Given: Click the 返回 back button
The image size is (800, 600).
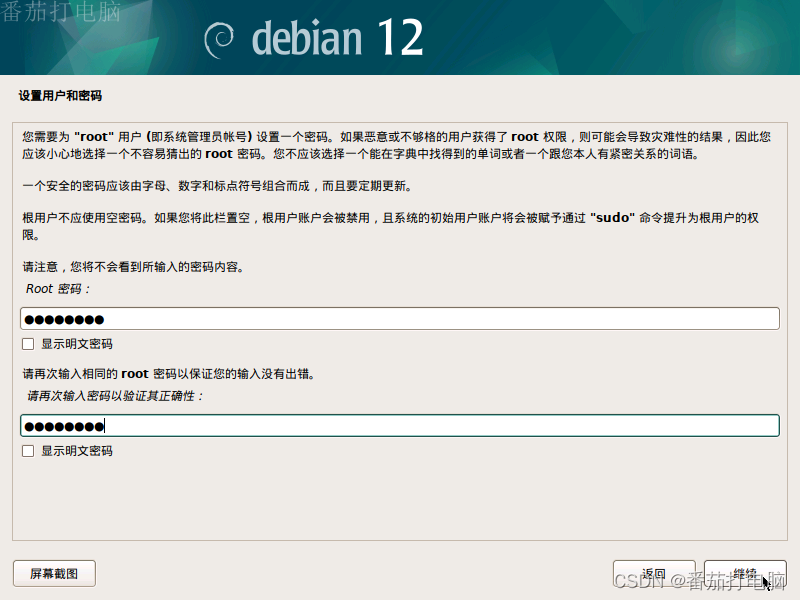Looking at the screenshot, I should [x=654, y=573].
